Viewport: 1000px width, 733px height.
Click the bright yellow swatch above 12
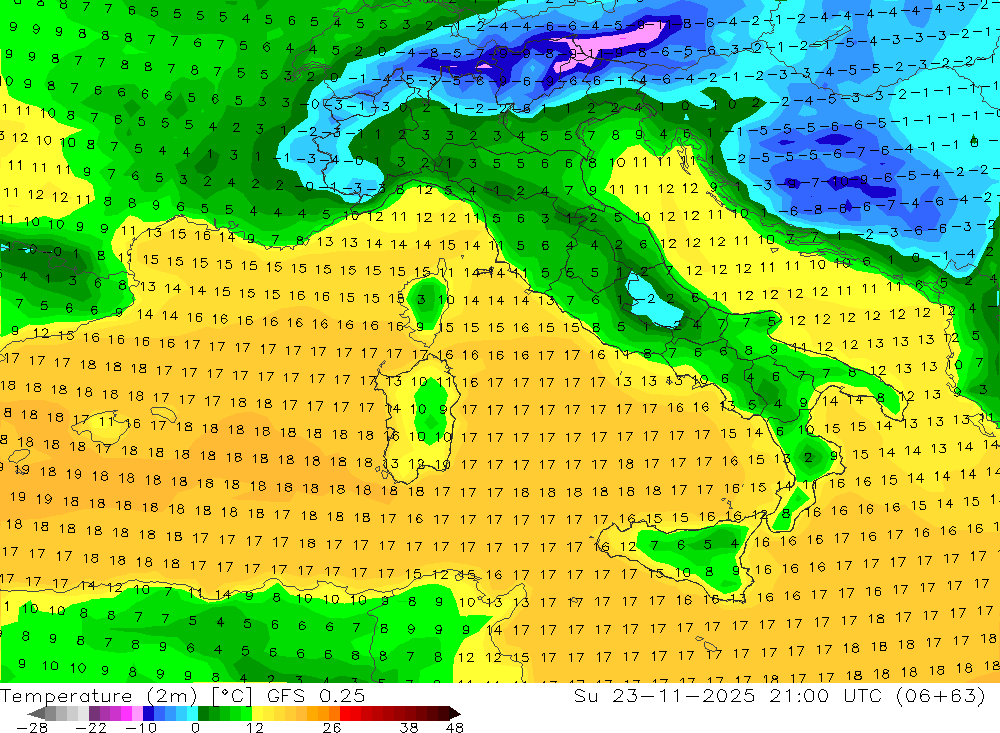click(x=257, y=713)
